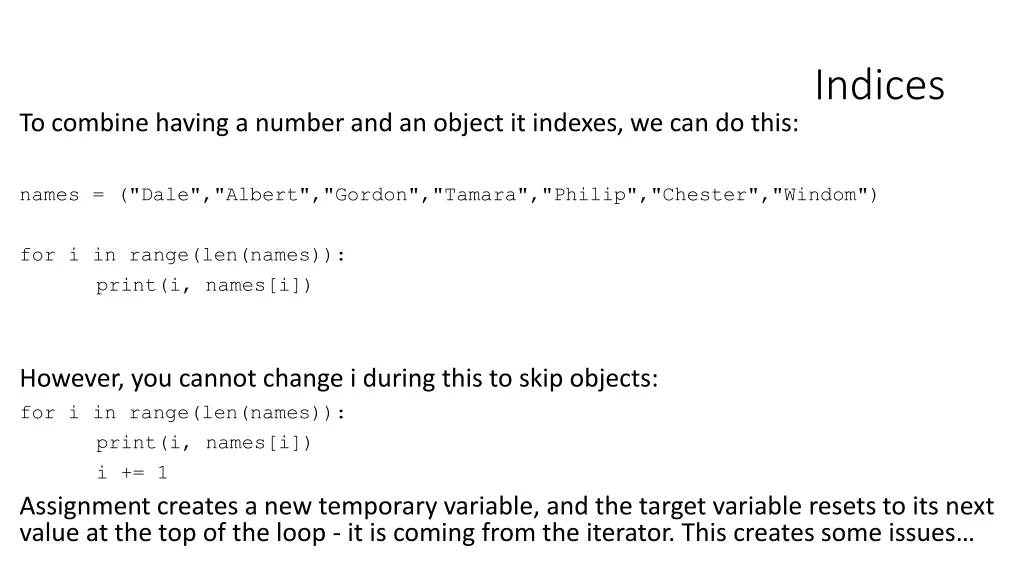Click the names tuple assignment line
1024x576 pixels.
pyautogui.click(x=449, y=195)
